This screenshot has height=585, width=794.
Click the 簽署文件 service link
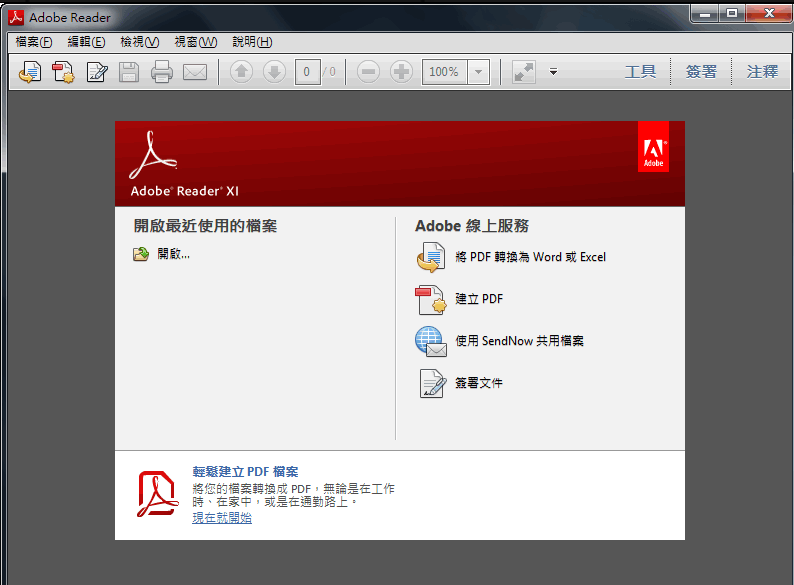coord(479,383)
